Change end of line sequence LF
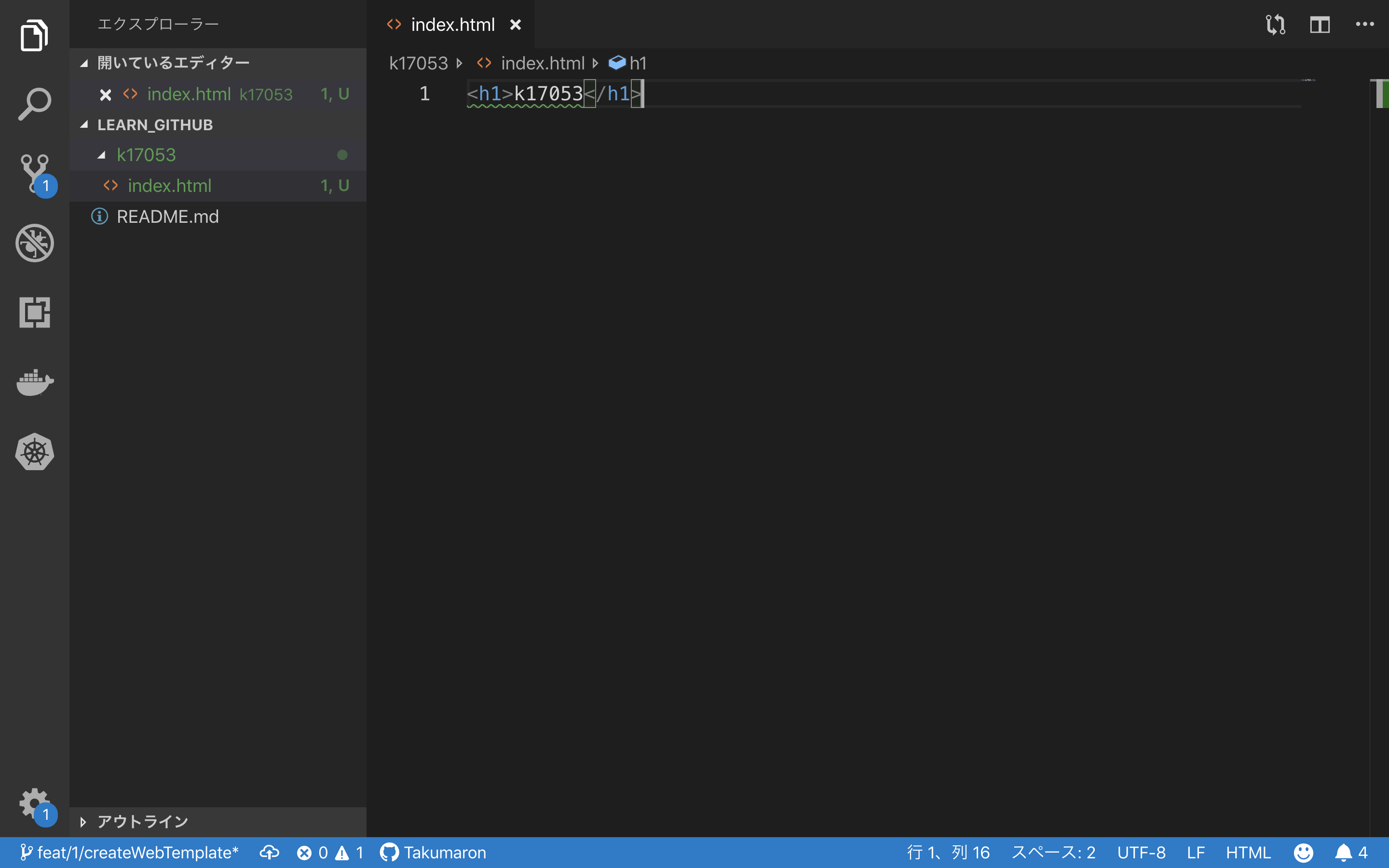Image resolution: width=1389 pixels, height=868 pixels. [1196, 853]
